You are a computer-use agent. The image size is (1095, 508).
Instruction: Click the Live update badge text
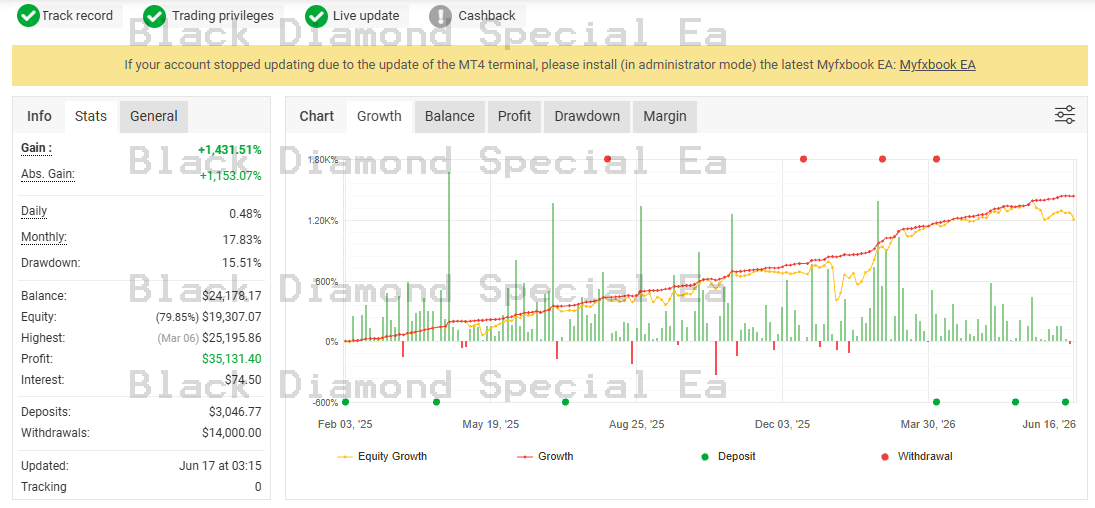pos(366,15)
